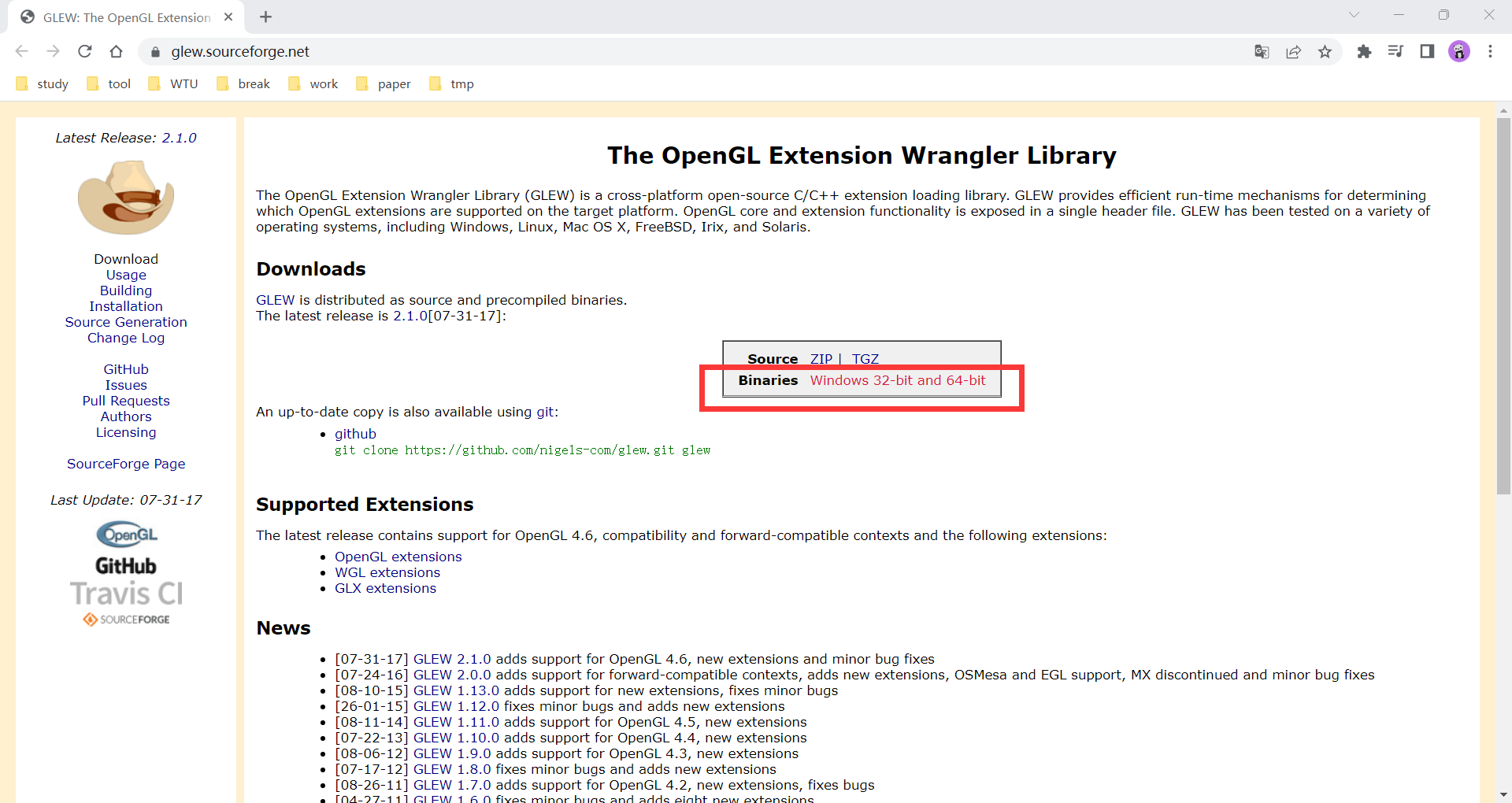Open the Issues sidebar link
Screen dimensions: 1512x803
click(x=126, y=385)
